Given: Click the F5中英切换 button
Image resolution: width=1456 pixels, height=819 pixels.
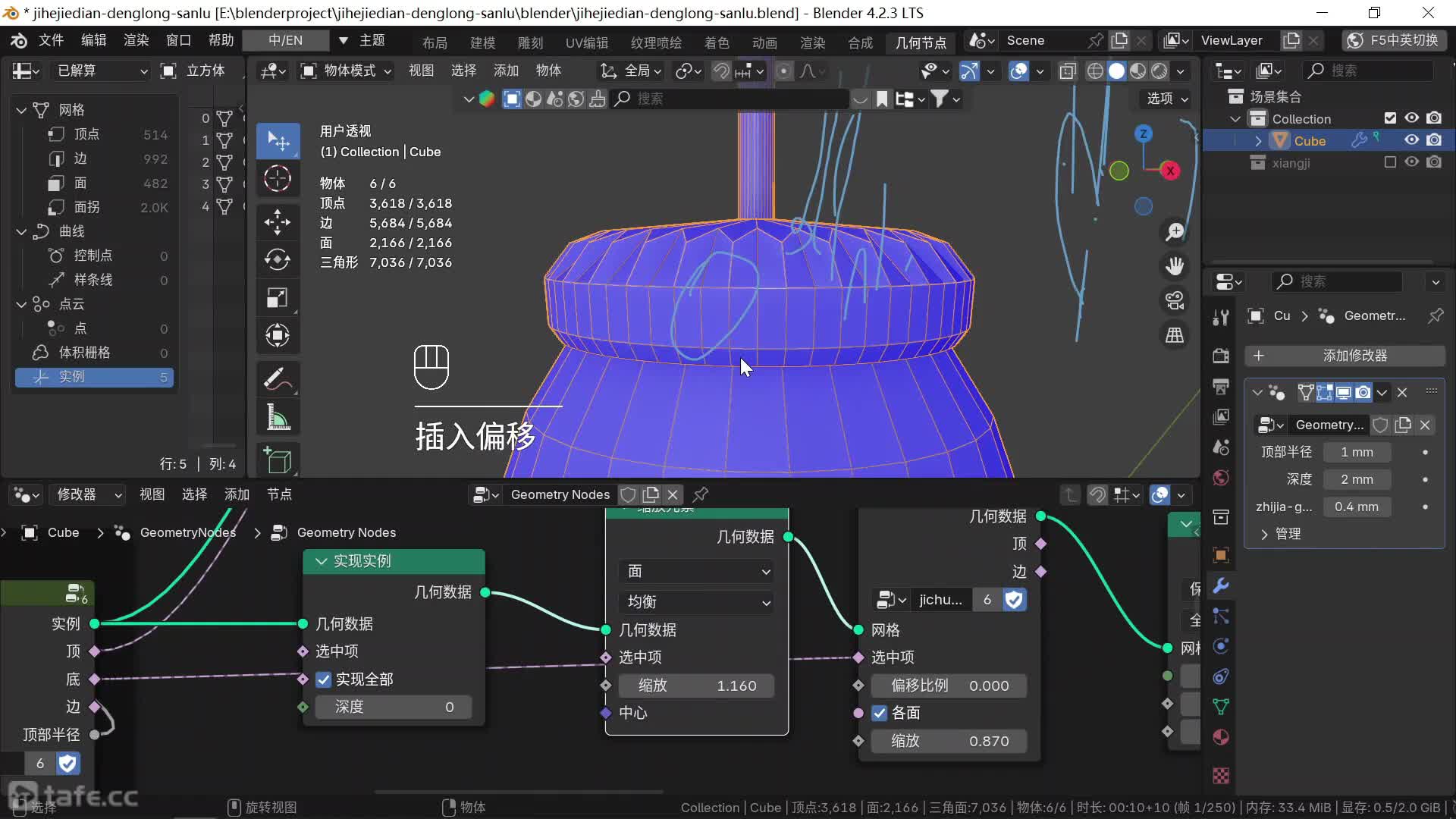Looking at the screenshot, I should pyautogui.click(x=1393, y=40).
